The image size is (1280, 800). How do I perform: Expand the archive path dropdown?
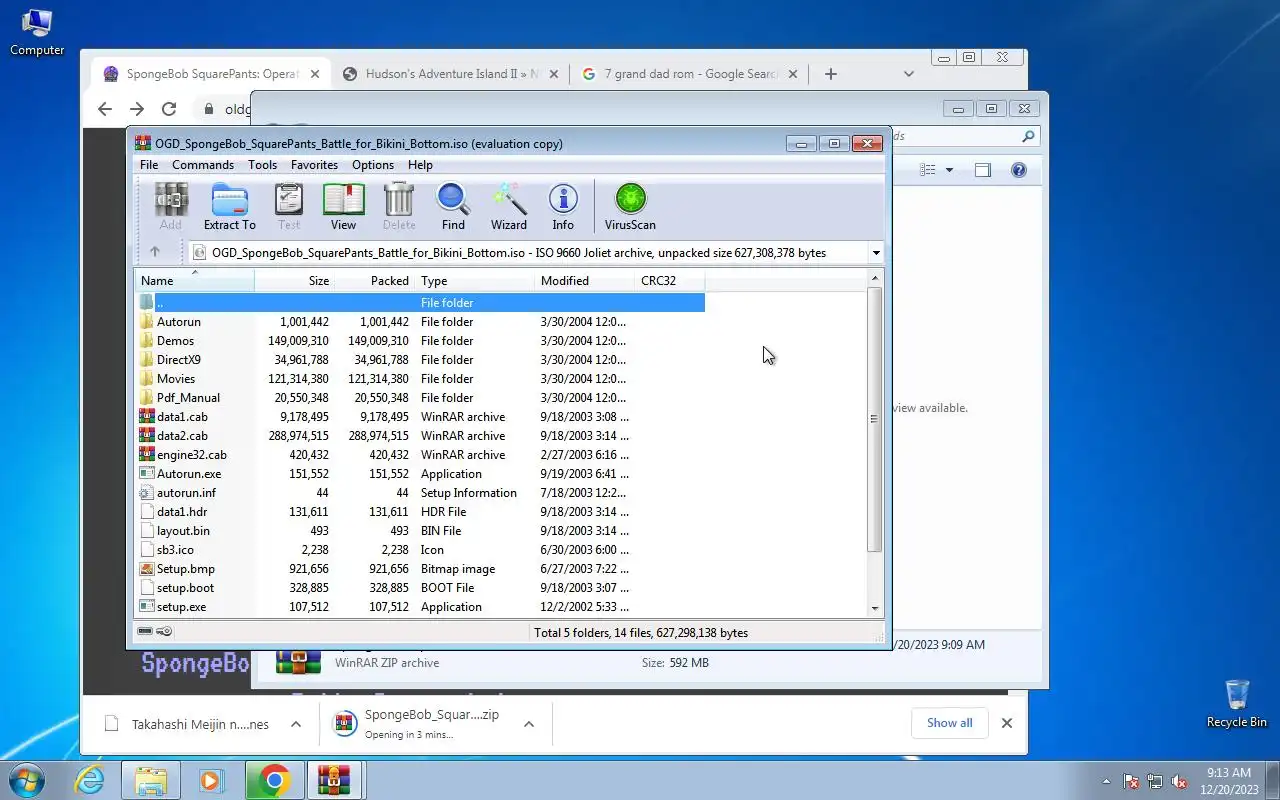point(876,253)
